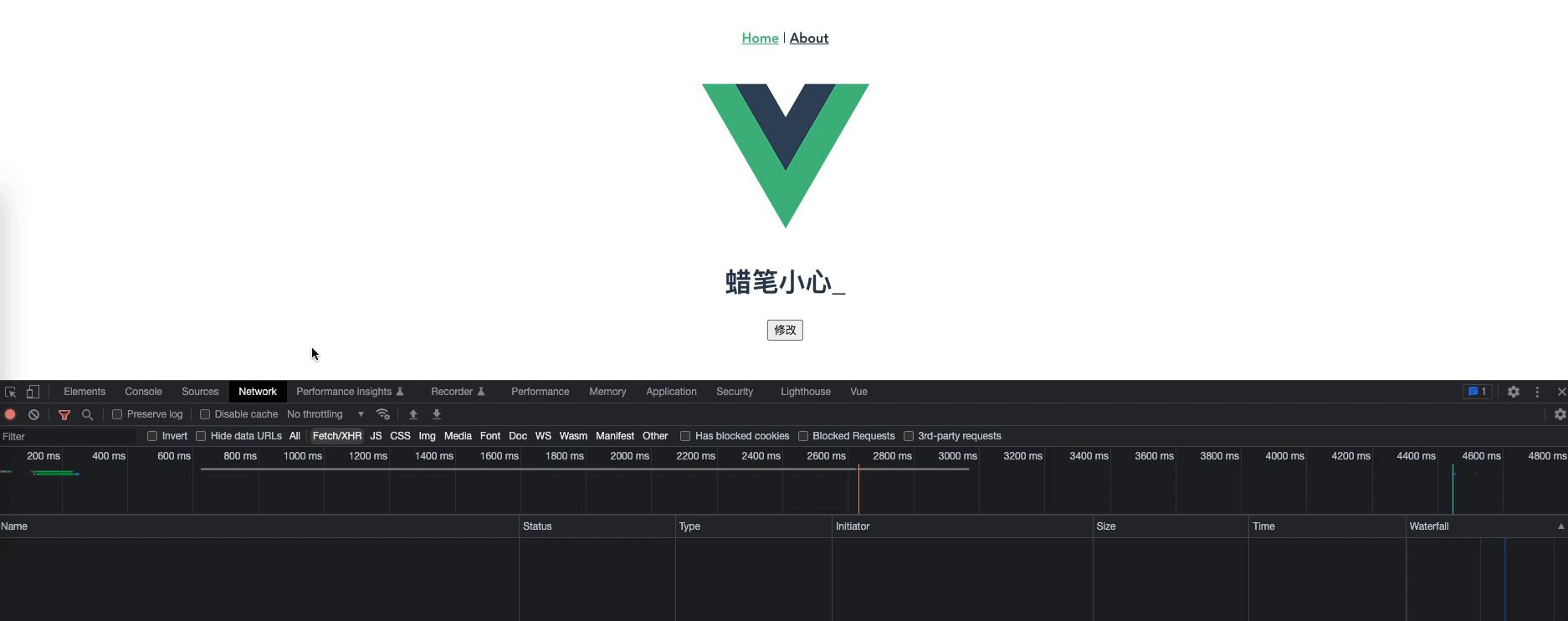Open the Sources tab

point(200,392)
